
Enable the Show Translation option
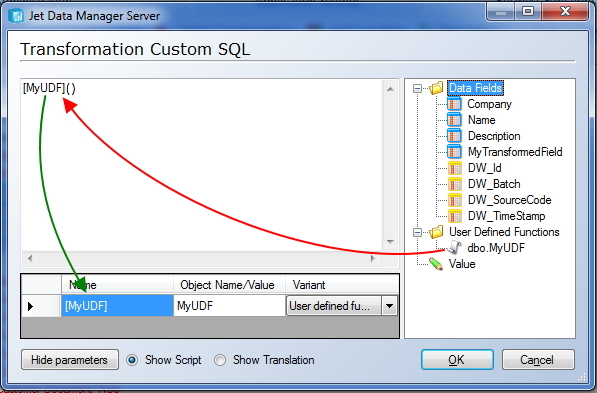pos(220,360)
